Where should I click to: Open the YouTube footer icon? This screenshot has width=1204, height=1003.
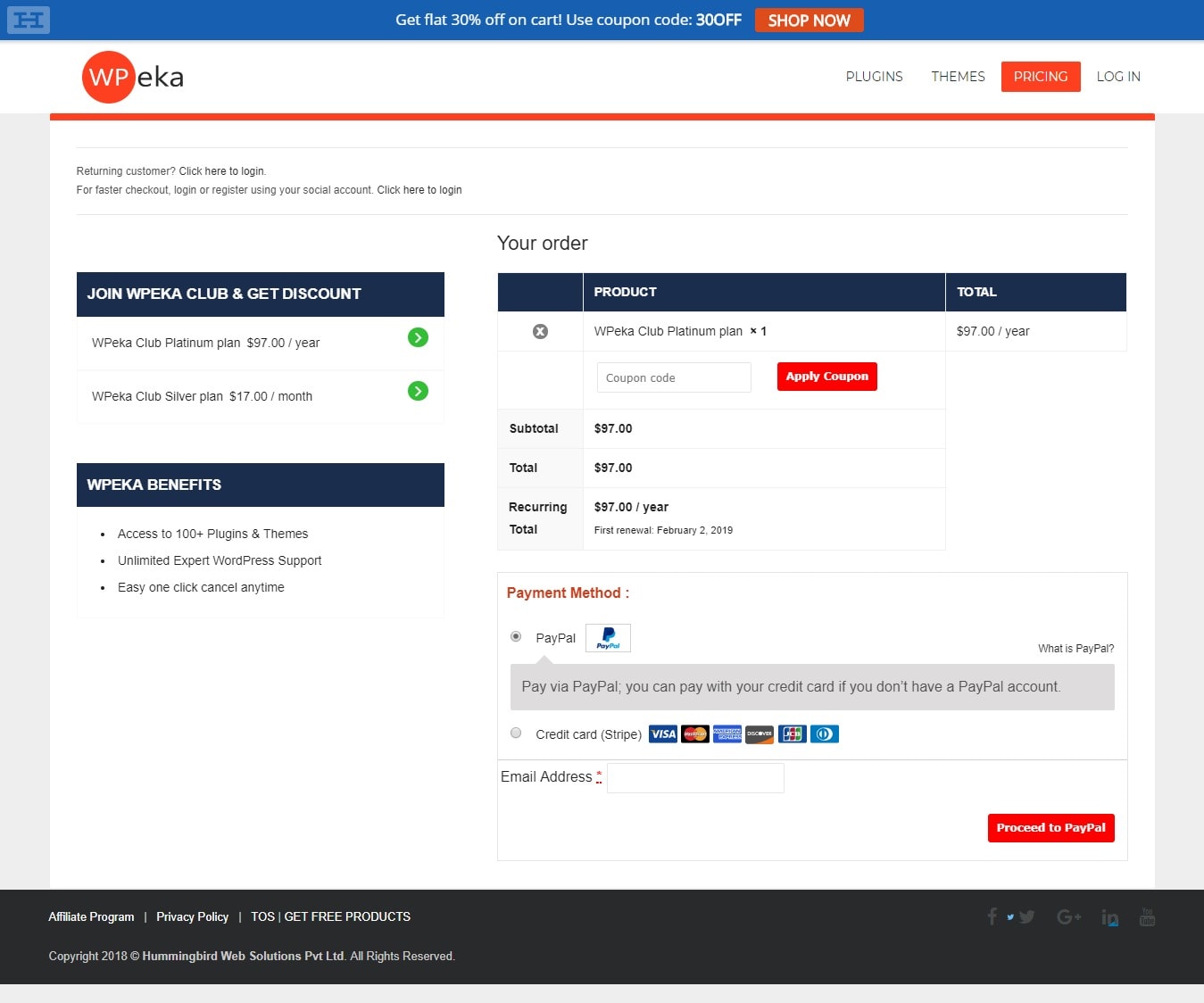[1147, 916]
